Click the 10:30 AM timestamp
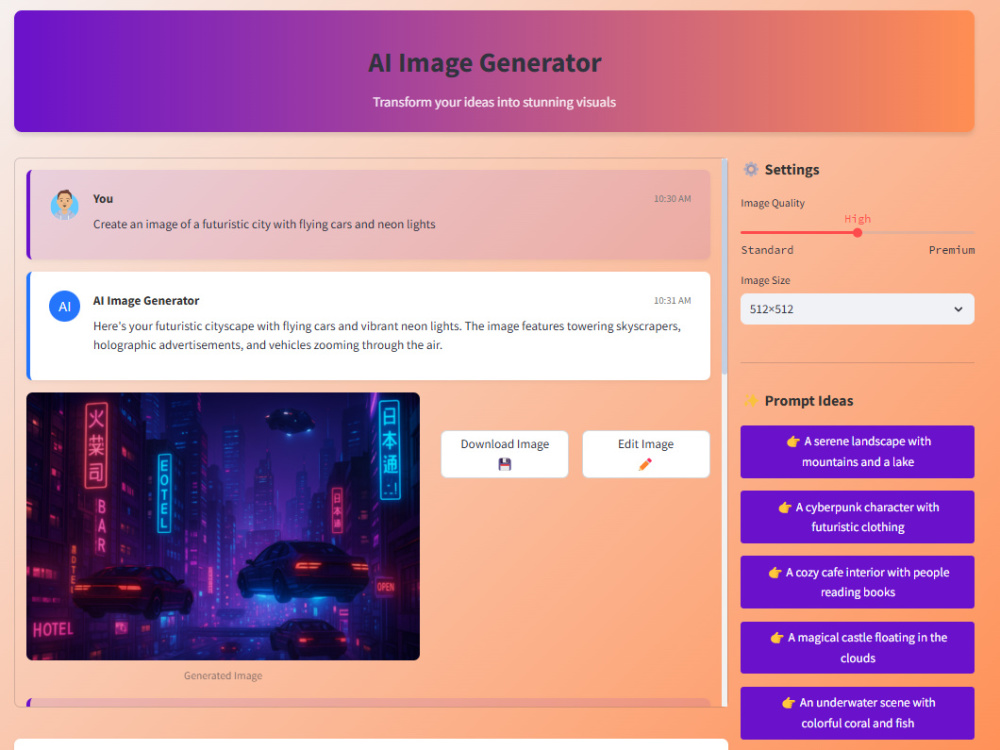Image resolution: width=1000 pixels, height=750 pixels. pyautogui.click(x=672, y=198)
